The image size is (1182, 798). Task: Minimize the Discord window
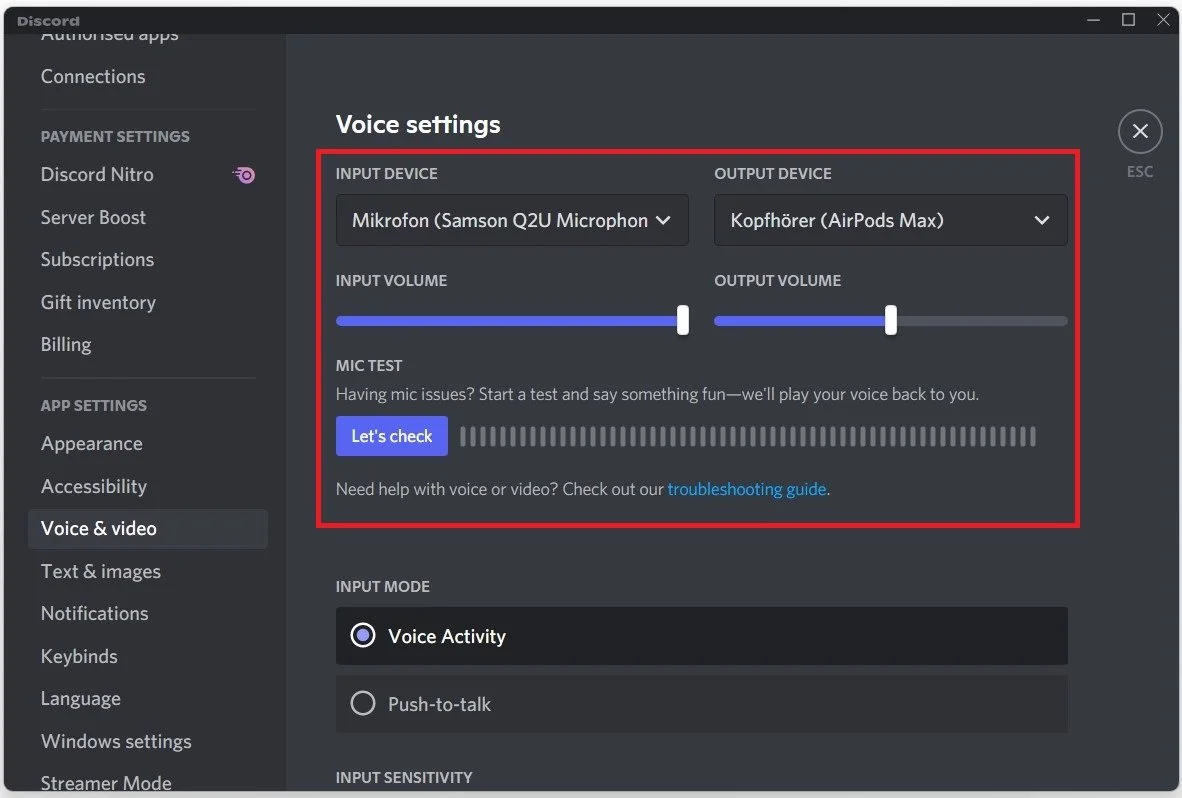tap(1093, 20)
